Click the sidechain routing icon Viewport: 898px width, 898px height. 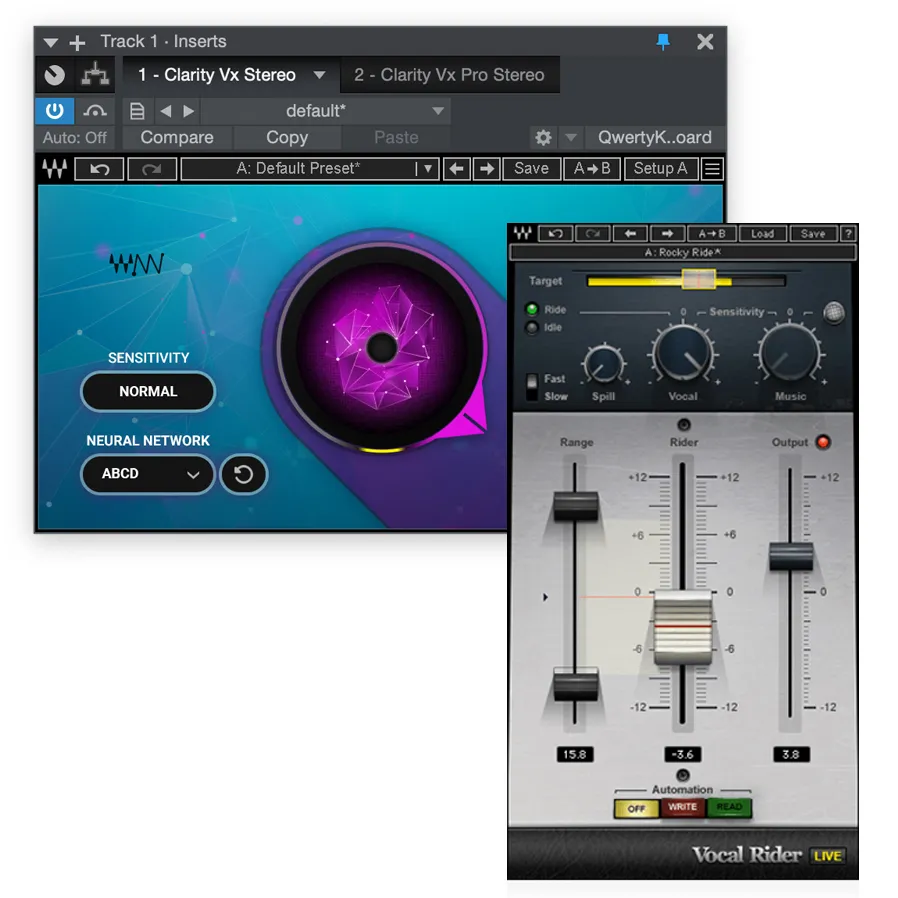(x=95, y=75)
